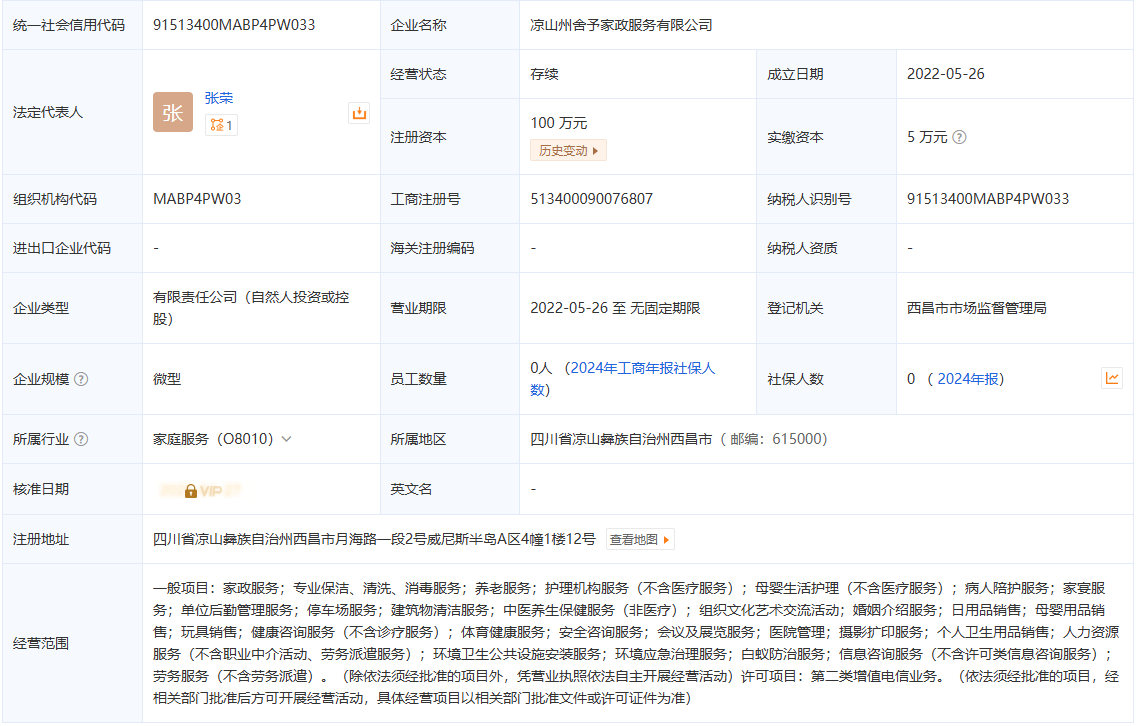Click the registration number 513400090076807
Image resolution: width=1136 pixels, height=726 pixels.
click(591, 199)
